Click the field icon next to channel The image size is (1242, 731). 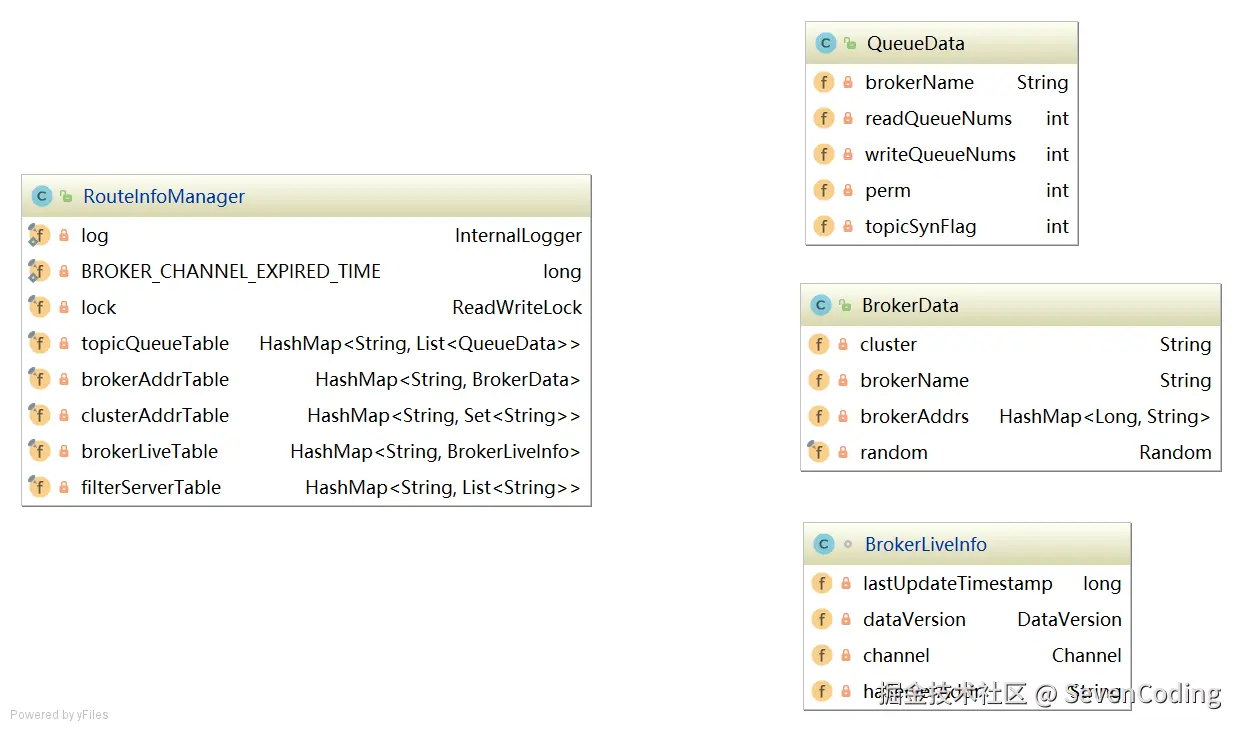click(x=822, y=655)
